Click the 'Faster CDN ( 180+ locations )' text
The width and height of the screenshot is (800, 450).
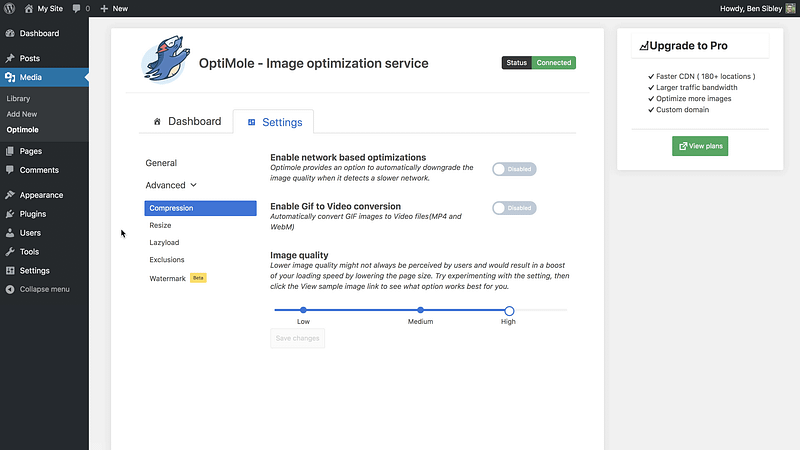(x=706, y=76)
